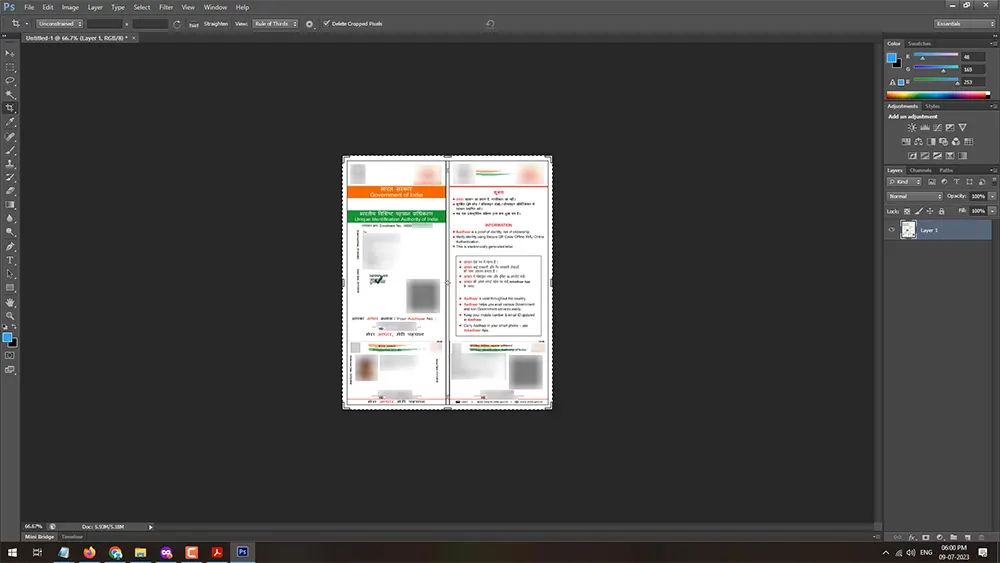Click the R color slider

936,57
